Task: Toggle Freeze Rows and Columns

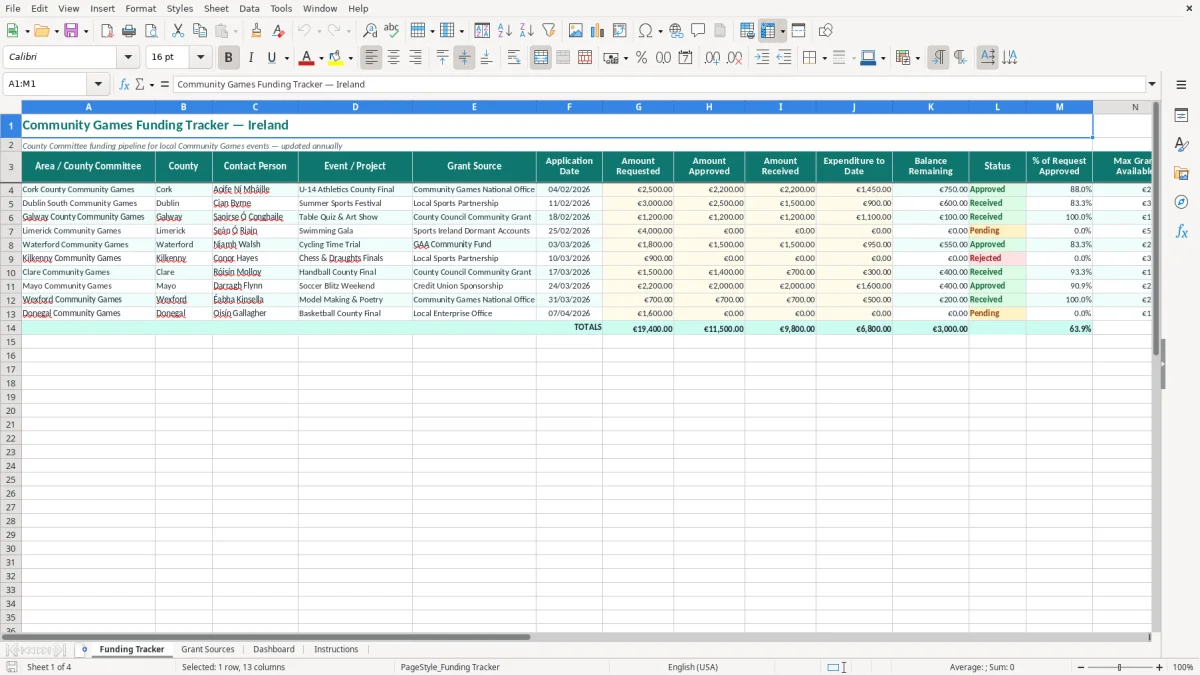Action: [x=769, y=31]
